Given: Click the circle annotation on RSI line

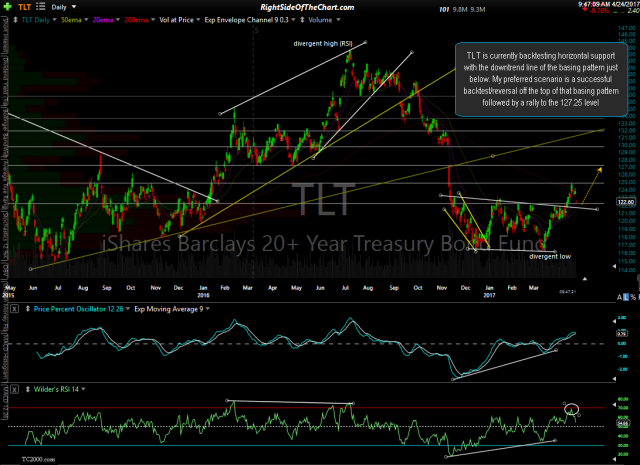Looking at the screenshot, I should click(571, 408).
